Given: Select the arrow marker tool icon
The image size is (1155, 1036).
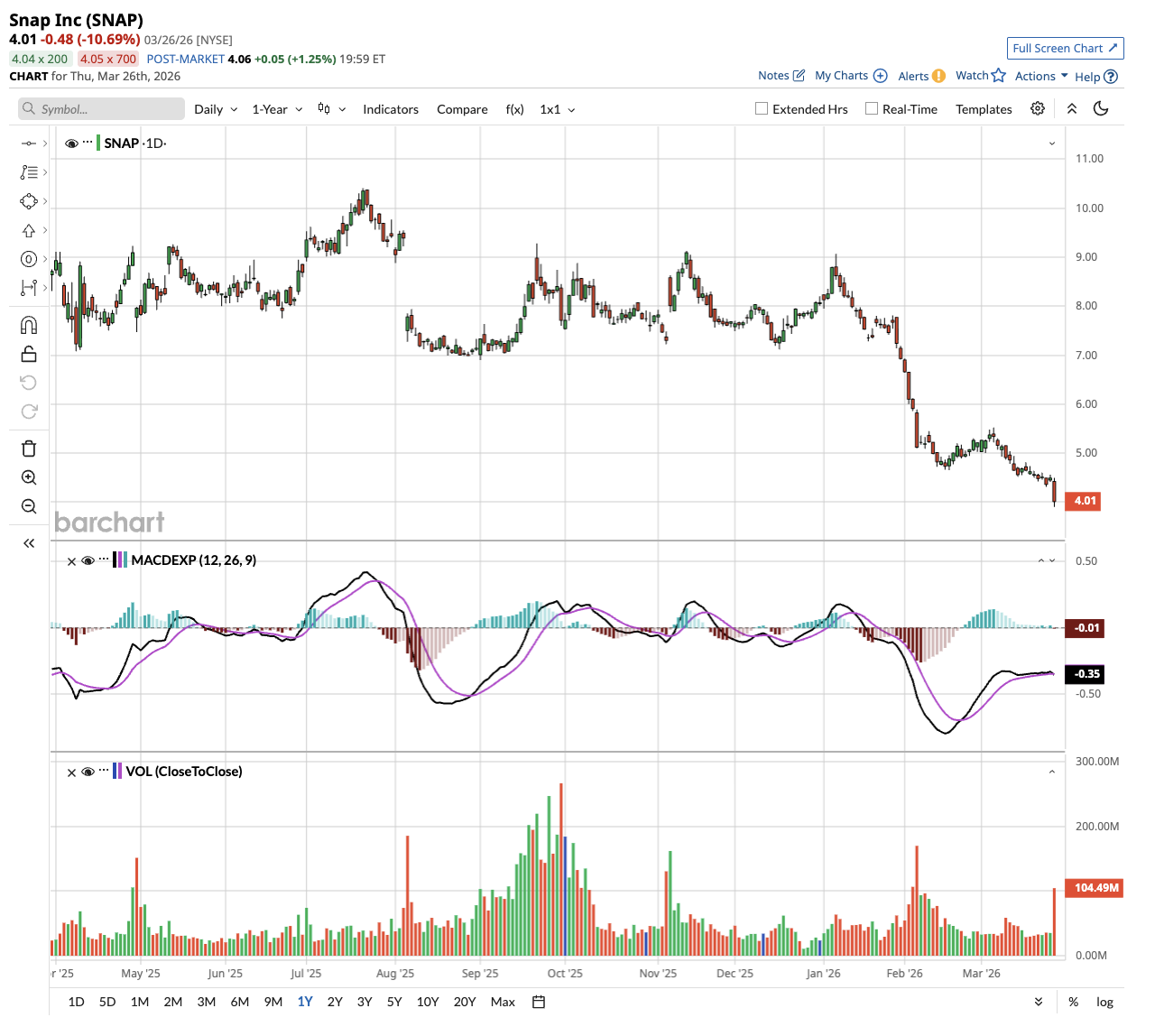Looking at the screenshot, I should 29,230.
